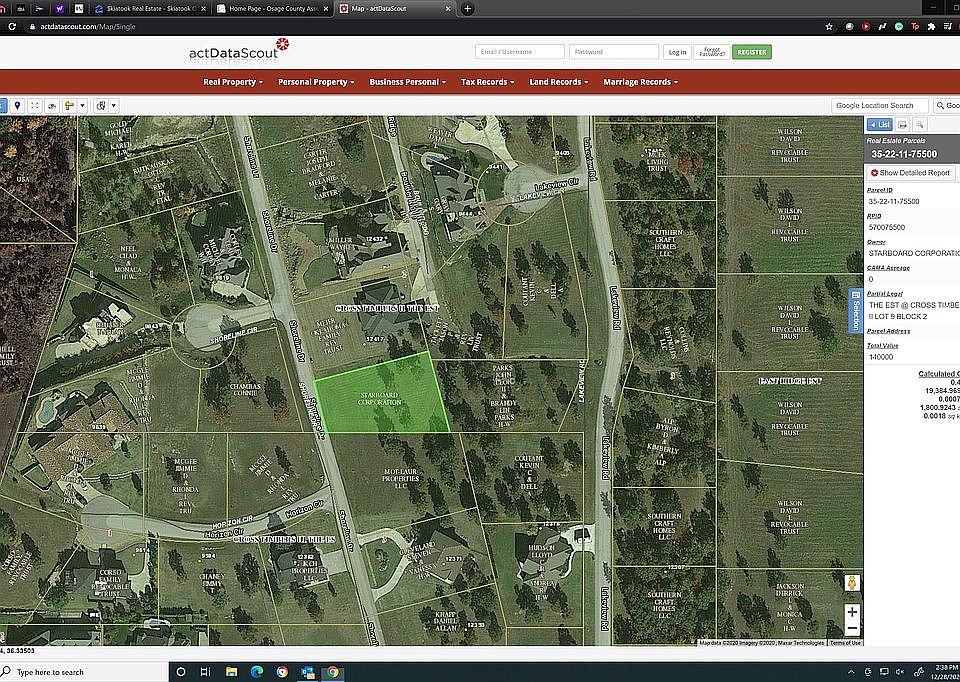Open the Chrome extensions puzzle icon
The image size is (960, 682).
click(932, 26)
